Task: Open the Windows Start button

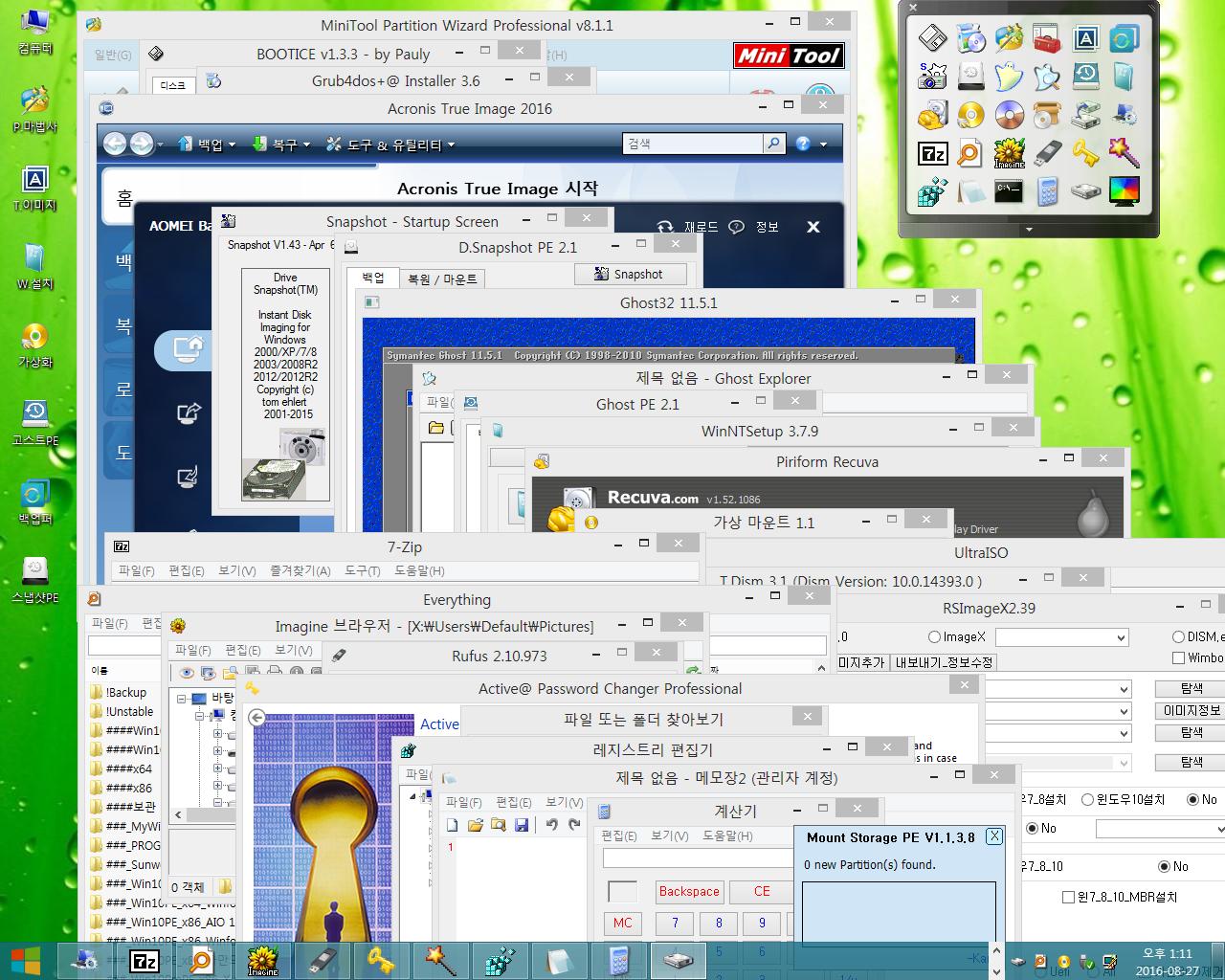Action: coord(26,961)
